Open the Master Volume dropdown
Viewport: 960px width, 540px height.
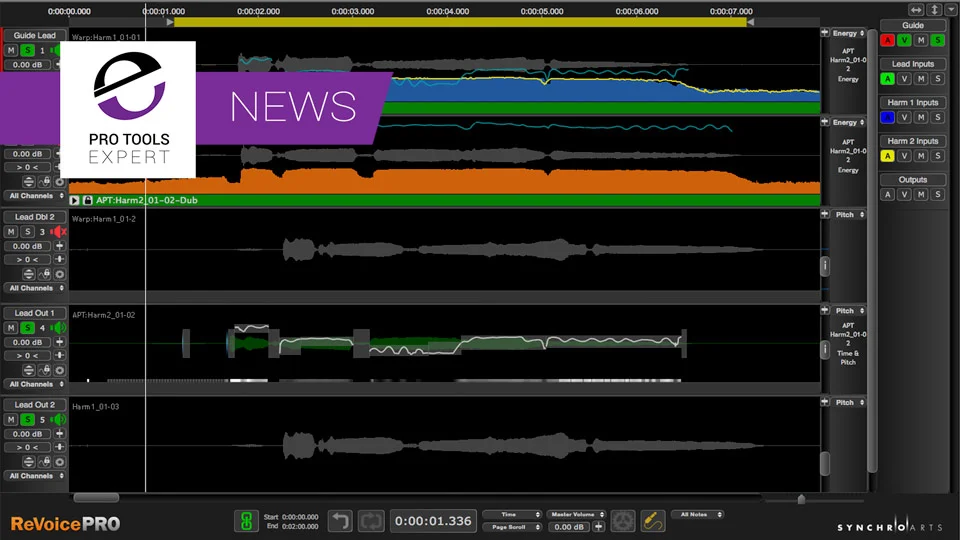(577, 515)
